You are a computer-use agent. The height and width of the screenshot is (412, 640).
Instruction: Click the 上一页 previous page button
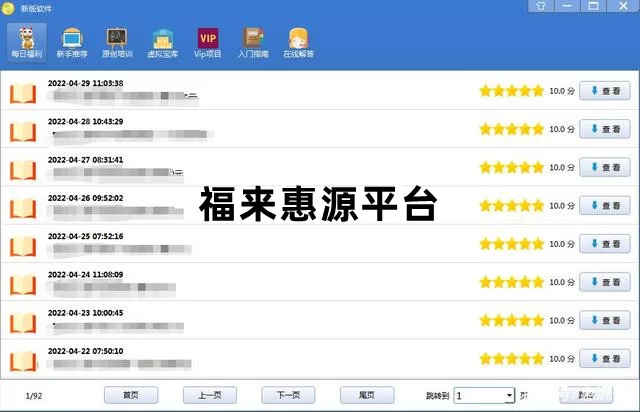tap(210, 395)
